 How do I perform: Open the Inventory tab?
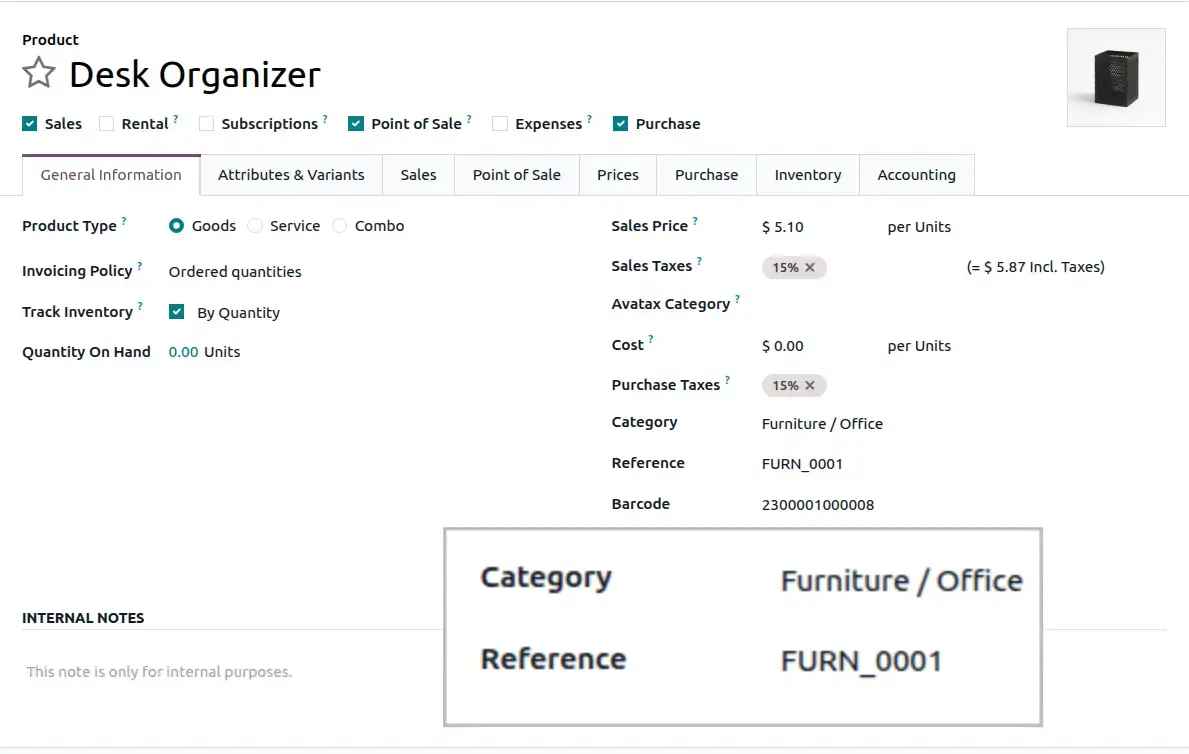[x=807, y=174]
